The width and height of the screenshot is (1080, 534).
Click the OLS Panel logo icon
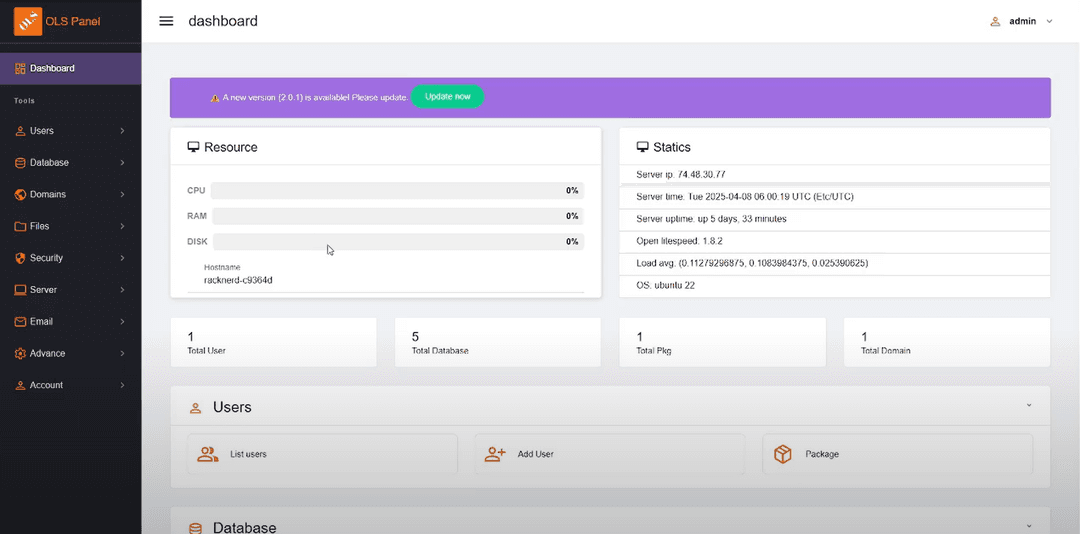point(28,21)
